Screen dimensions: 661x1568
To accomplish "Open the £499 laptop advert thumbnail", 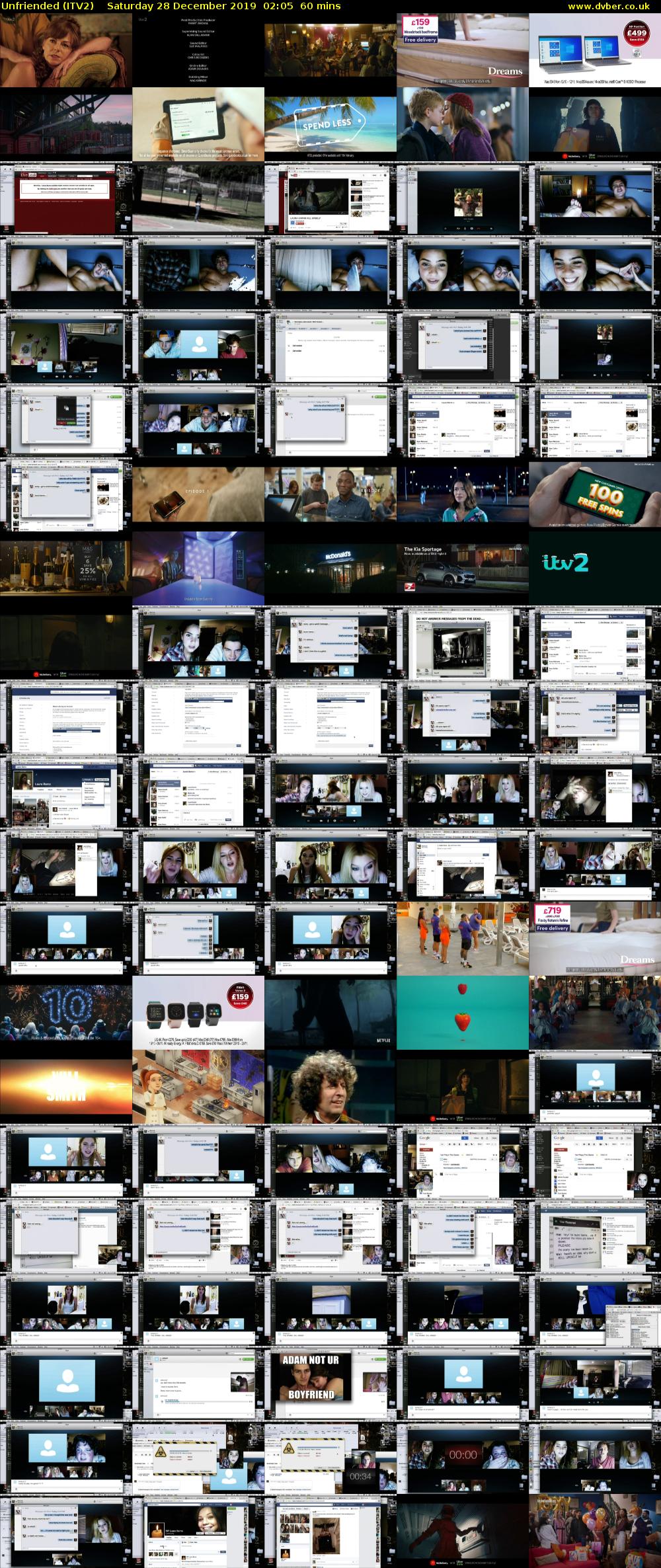I will (595, 50).
